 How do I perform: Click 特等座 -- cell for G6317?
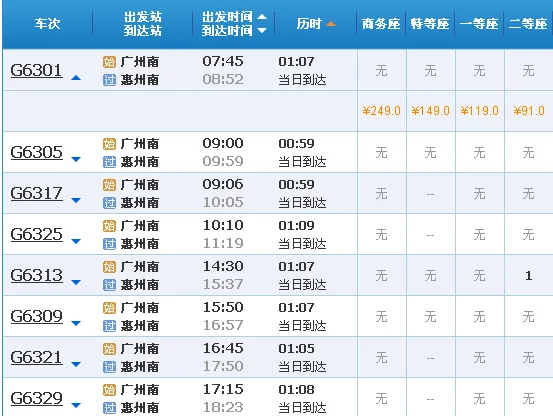(430, 194)
